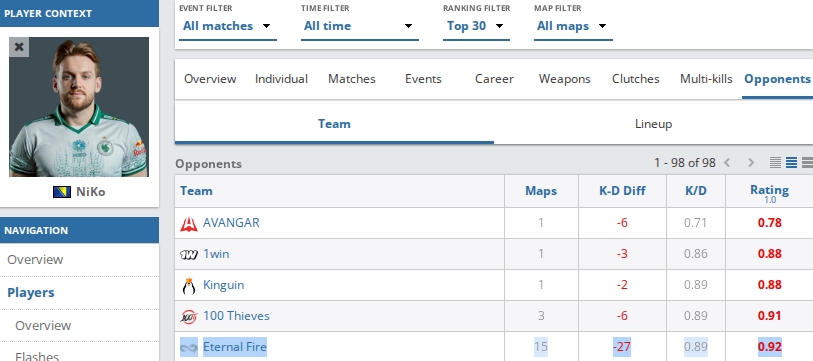Click the AVANGAR team logo
813x361 pixels.
[189, 224]
